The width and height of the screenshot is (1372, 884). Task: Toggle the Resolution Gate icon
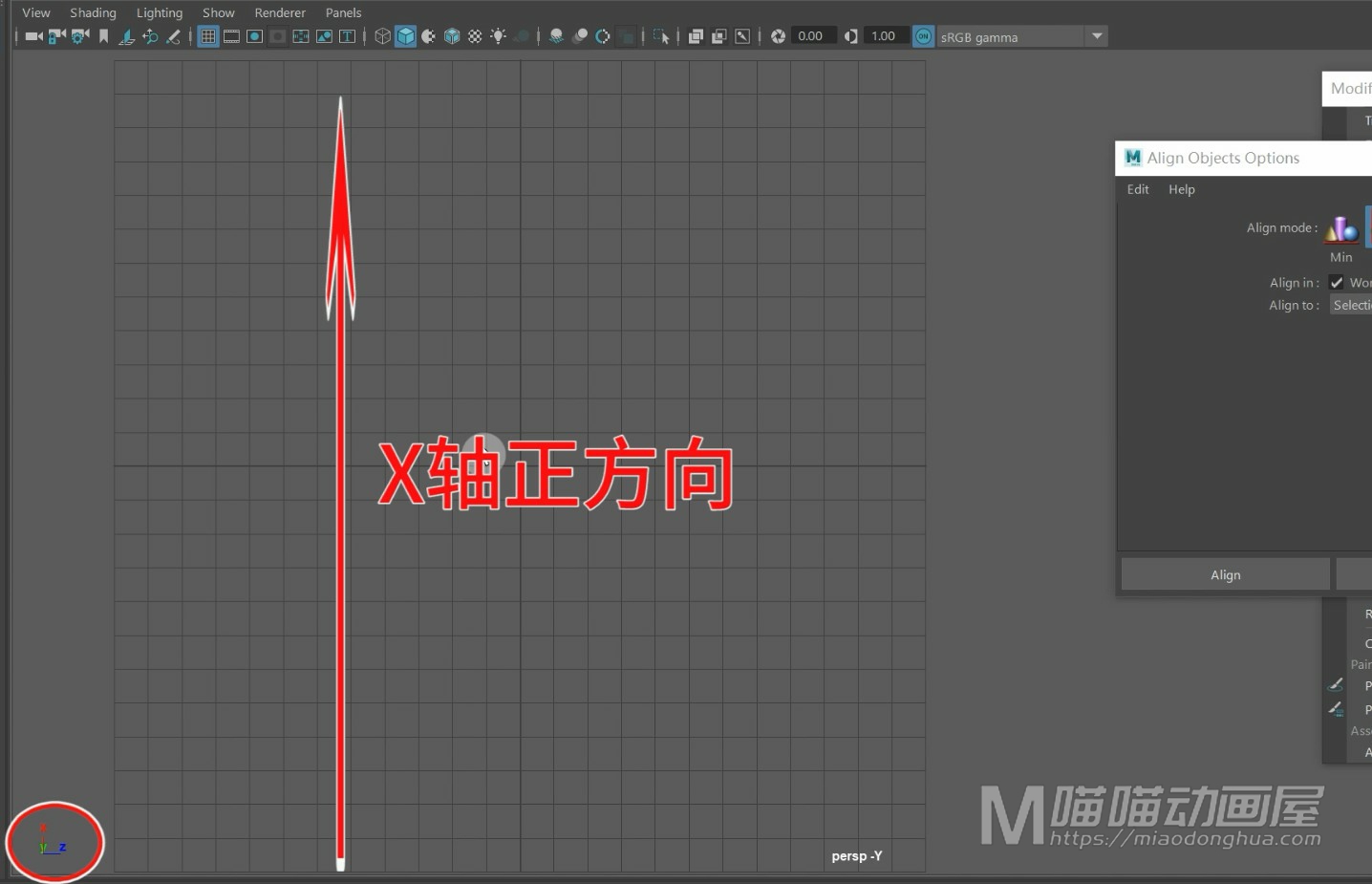click(x=255, y=36)
